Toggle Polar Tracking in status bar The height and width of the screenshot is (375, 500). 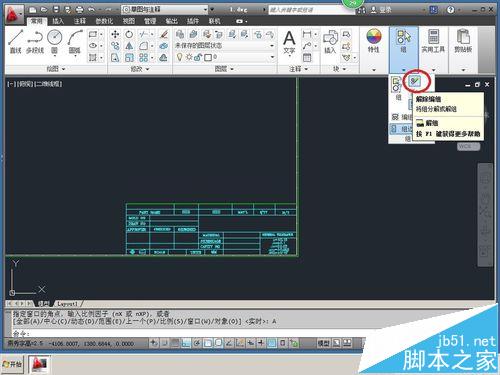197,343
